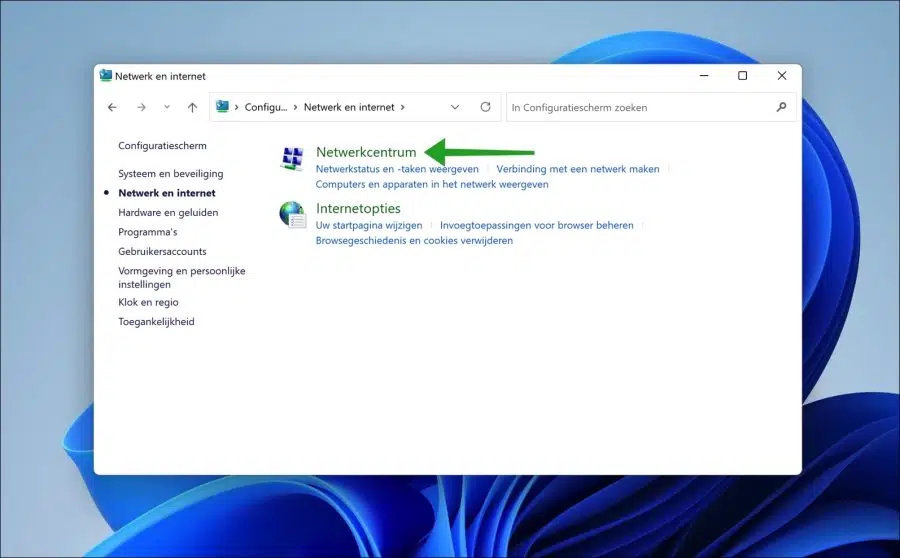Open Toegankelijkheid category
This screenshot has height=558, width=900.
156,321
